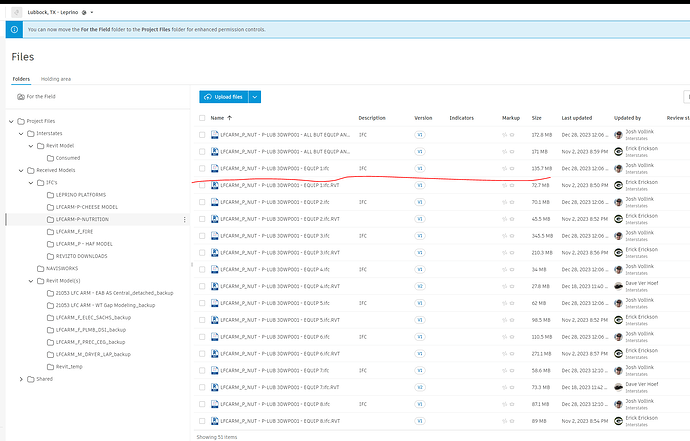Click Erick Erickson's avatar on EQUIP 1.ifc.RVT row
This screenshot has height=441, width=690.
pos(618,185)
